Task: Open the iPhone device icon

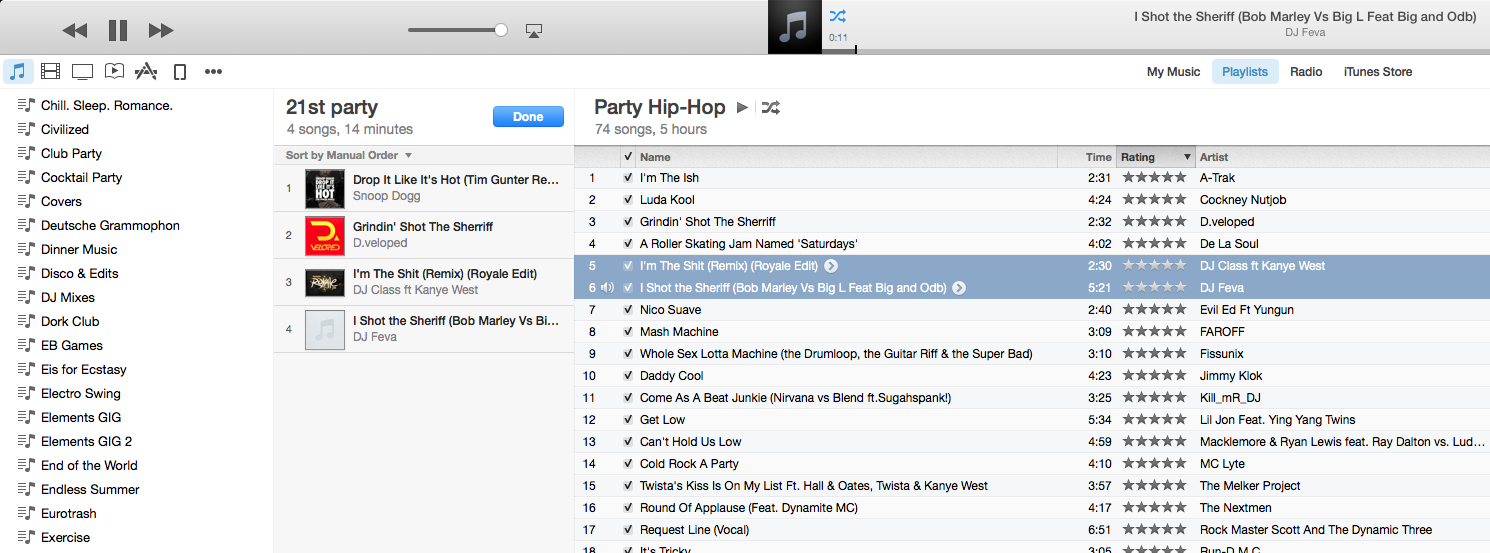Action: coord(180,71)
